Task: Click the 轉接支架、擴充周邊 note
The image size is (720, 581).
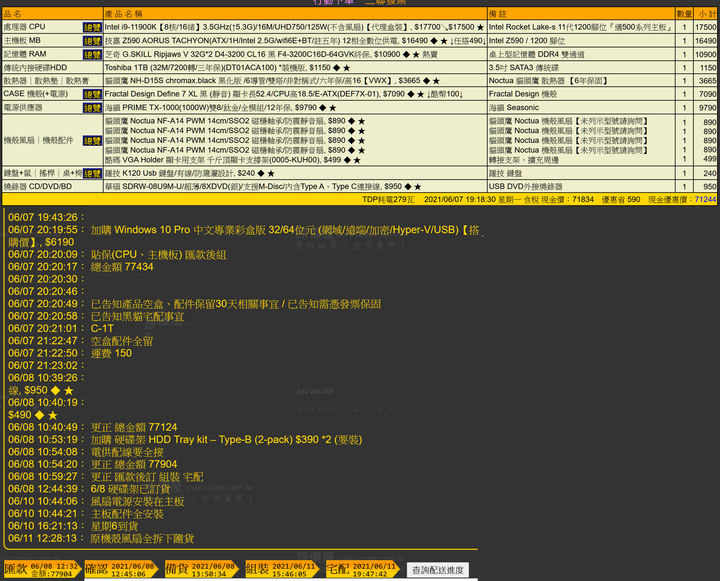Action: click(x=523, y=160)
